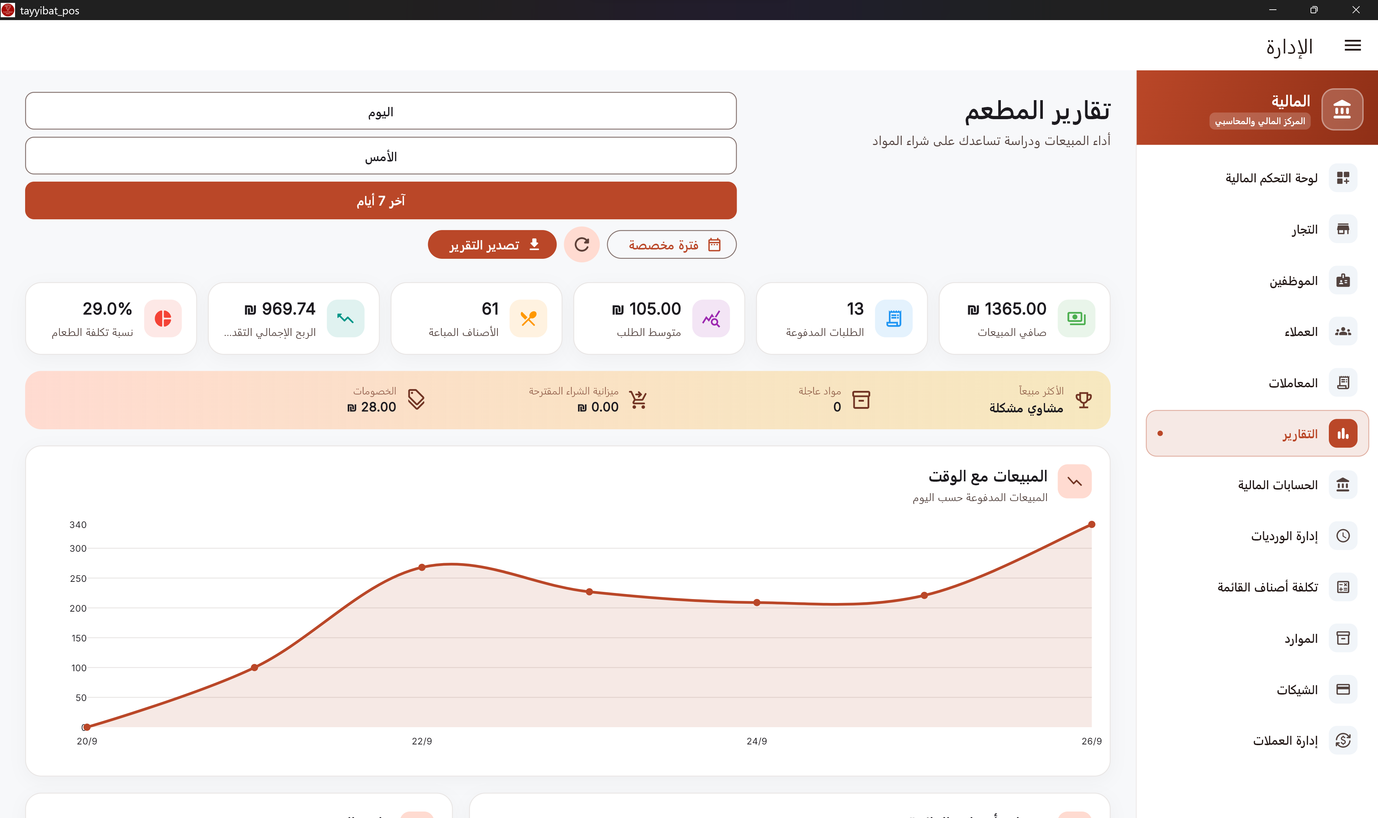Click the 26/9 peak data point on chart

tap(1091, 524)
